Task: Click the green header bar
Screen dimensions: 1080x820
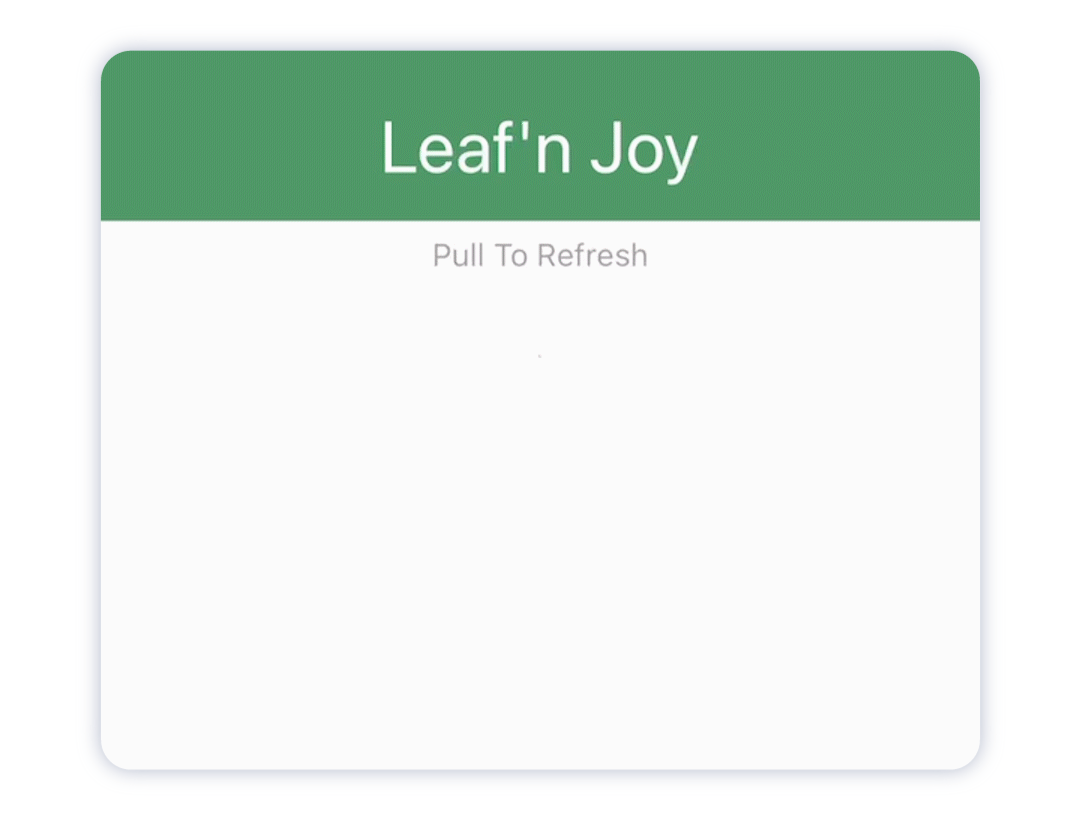Action: [540, 135]
